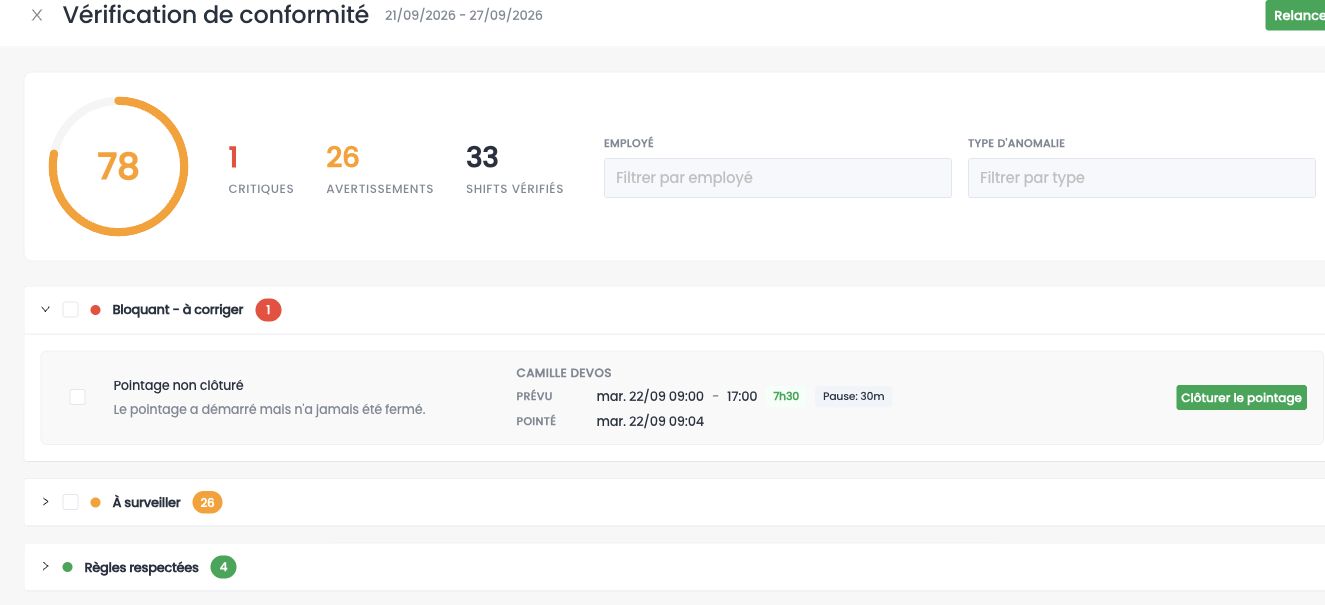
Task: Click the description about pointage never closed
Action: click(x=270, y=409)
